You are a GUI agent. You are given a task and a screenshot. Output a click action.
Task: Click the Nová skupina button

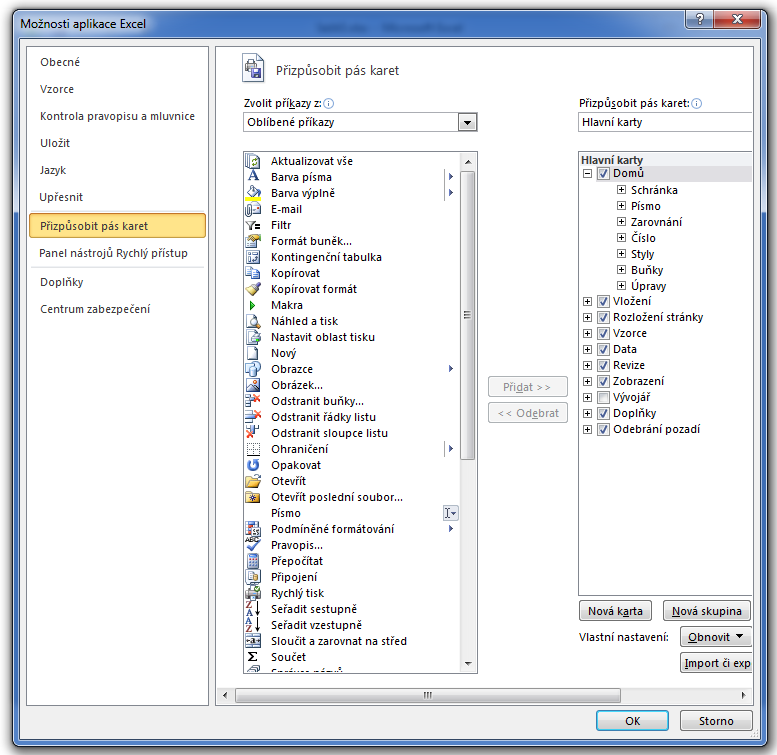click(707, 611)
